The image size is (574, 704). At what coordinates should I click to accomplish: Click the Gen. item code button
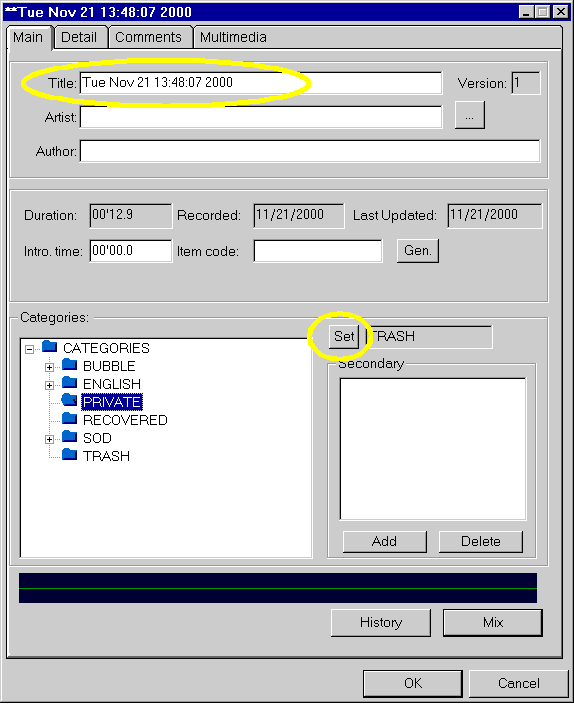pos(418,251)
